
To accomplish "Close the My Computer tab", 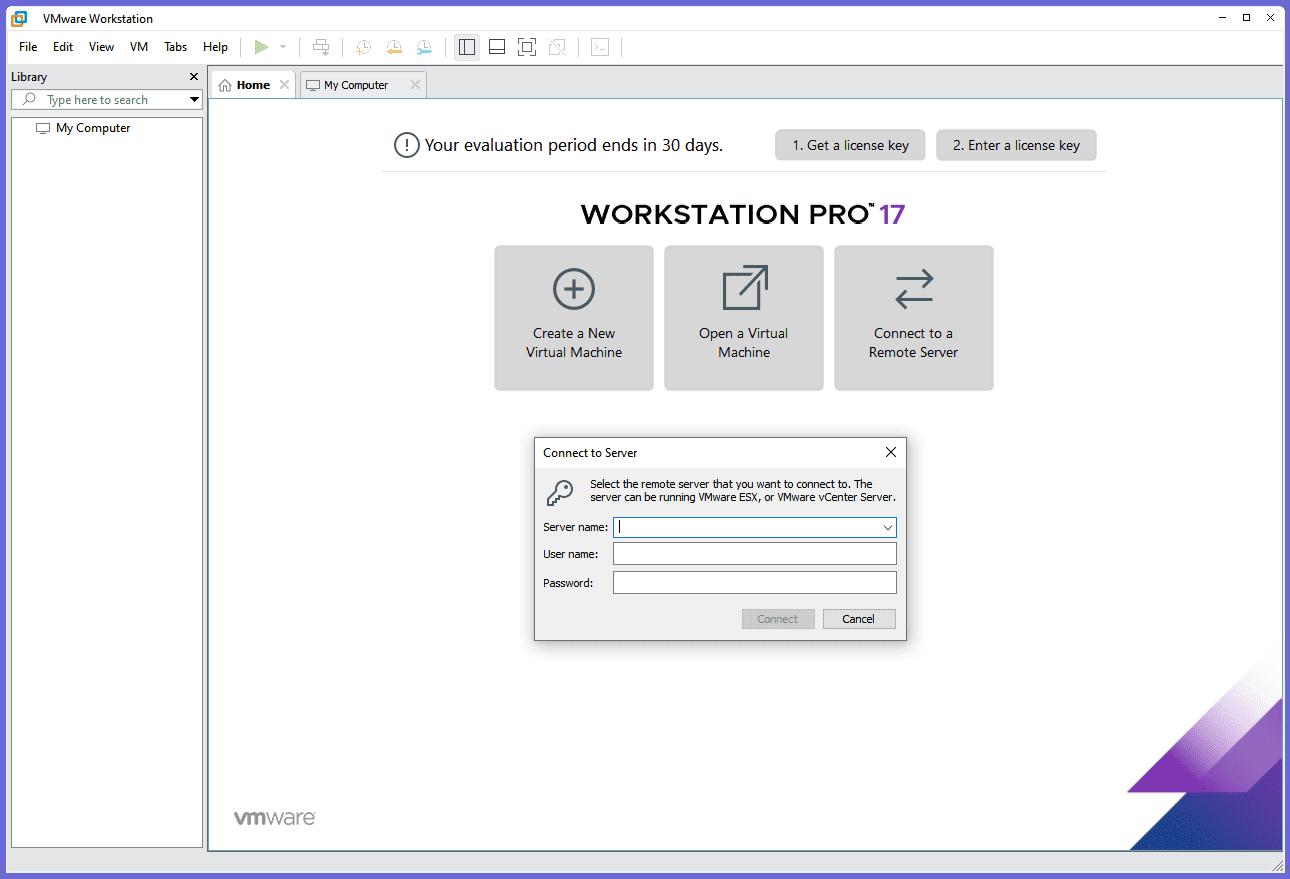I will 415,85.
